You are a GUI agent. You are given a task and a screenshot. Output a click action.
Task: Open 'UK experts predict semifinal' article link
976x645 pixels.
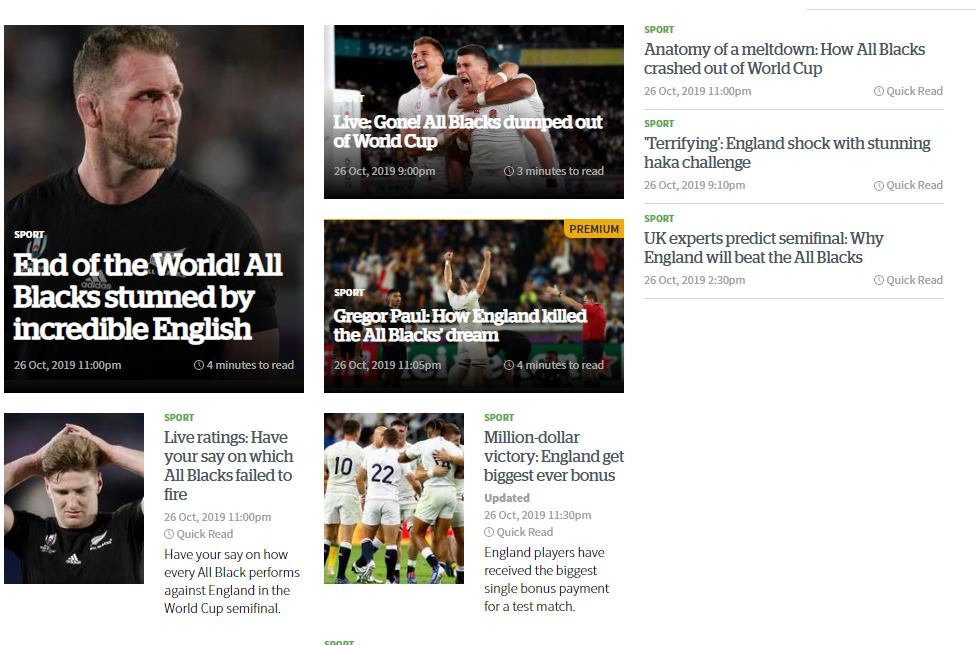(763, 248)
